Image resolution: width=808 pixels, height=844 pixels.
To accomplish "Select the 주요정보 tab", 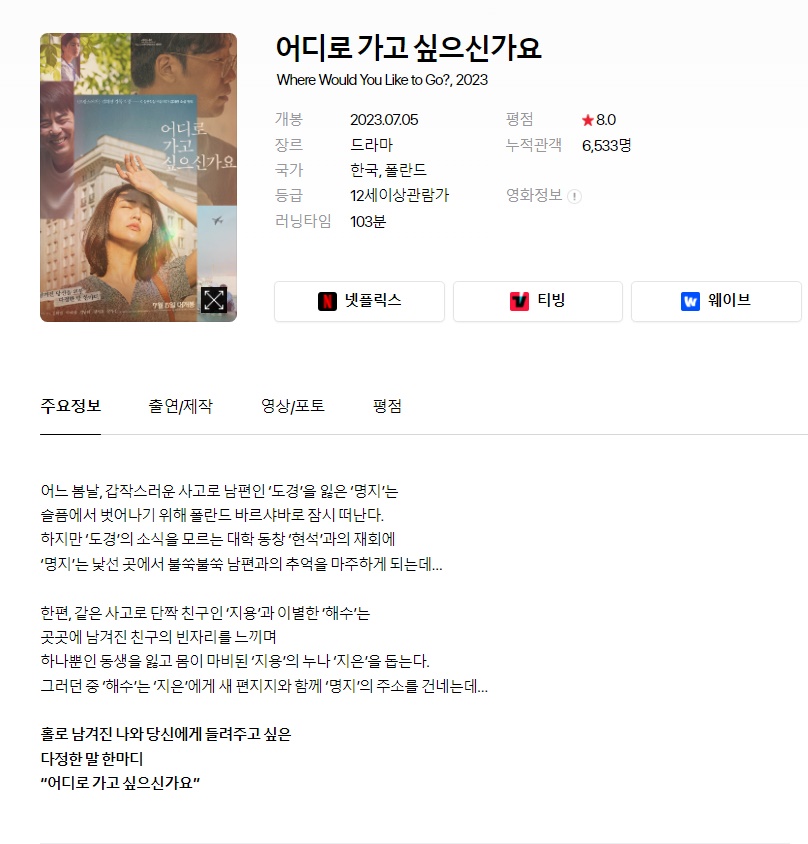I will tap(71, 406).
